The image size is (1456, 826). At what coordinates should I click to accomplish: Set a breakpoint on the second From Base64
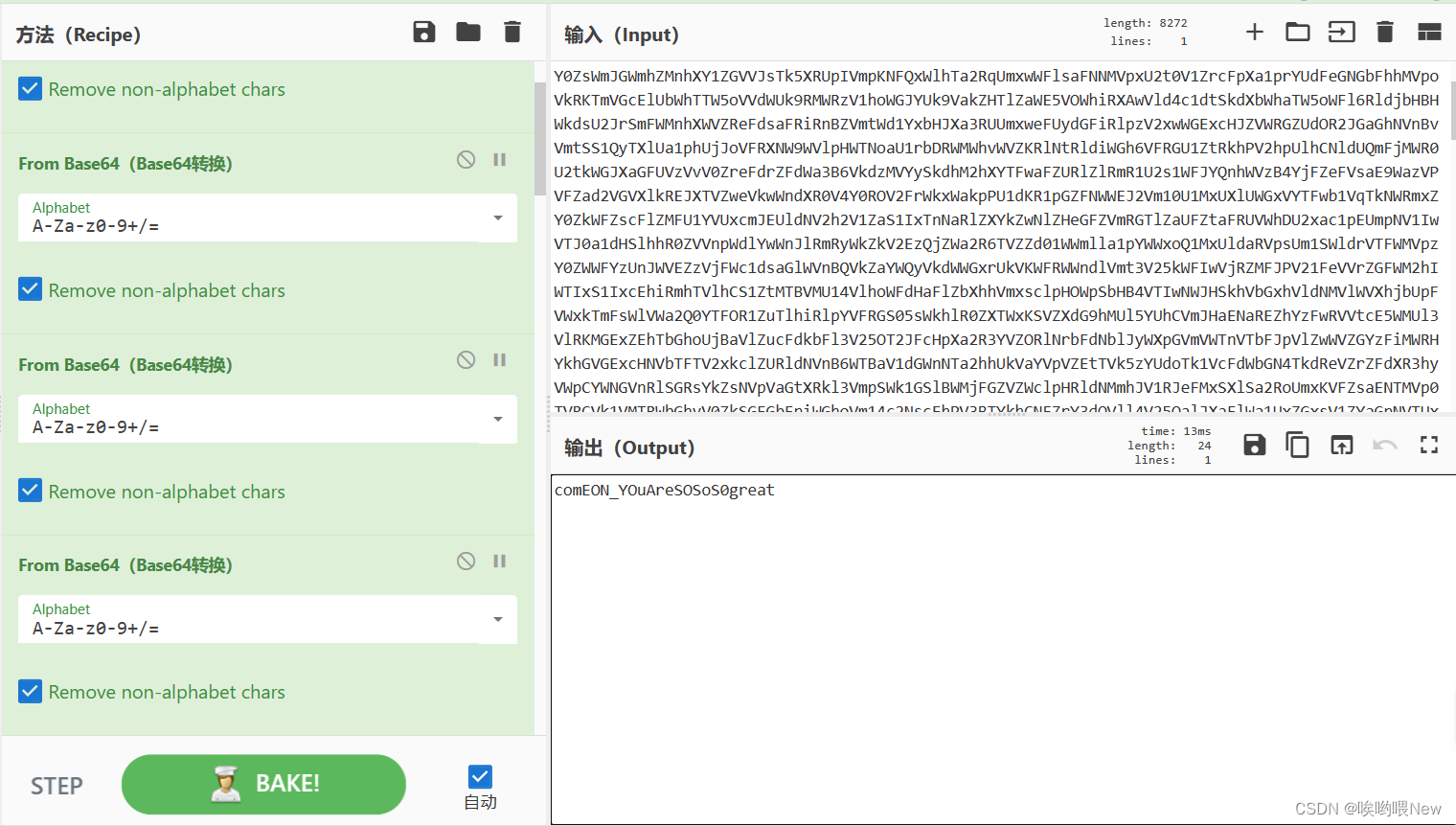(499, 360)
